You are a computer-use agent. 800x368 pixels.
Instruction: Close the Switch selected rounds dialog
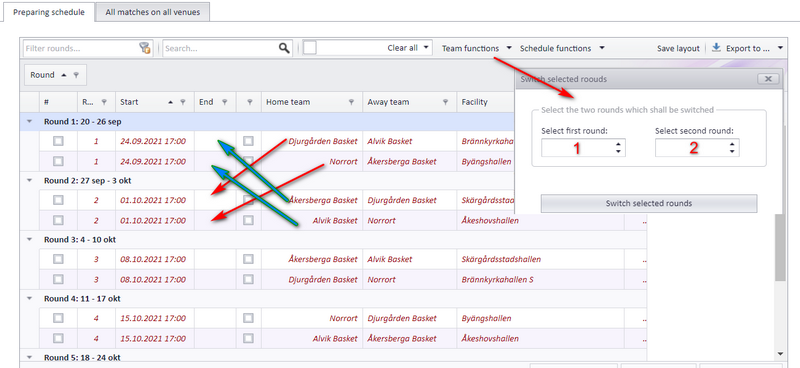tap(768, 79)
